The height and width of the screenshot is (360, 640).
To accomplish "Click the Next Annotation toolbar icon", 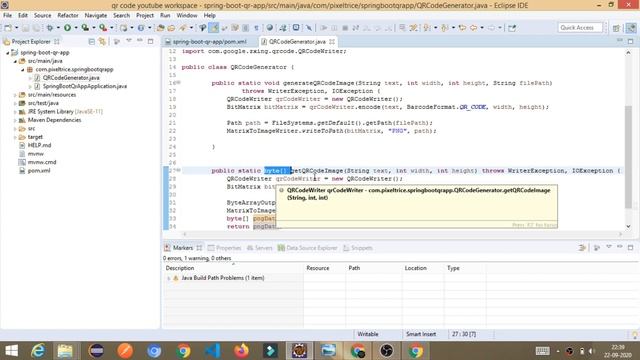I will 427,28.
